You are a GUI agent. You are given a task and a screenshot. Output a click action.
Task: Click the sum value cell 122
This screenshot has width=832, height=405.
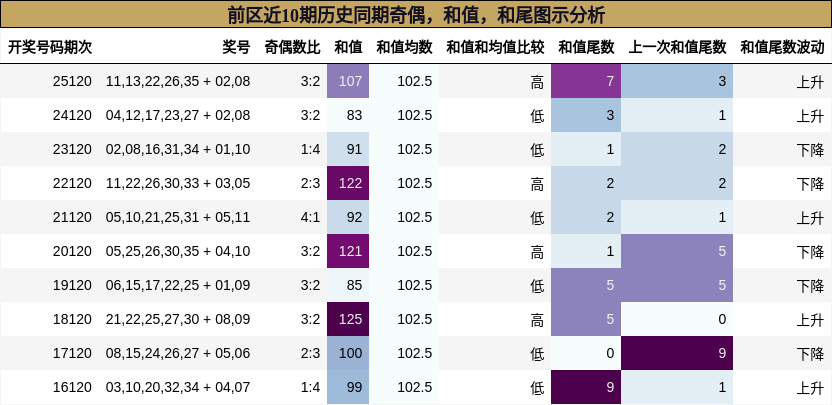[348, 183]
